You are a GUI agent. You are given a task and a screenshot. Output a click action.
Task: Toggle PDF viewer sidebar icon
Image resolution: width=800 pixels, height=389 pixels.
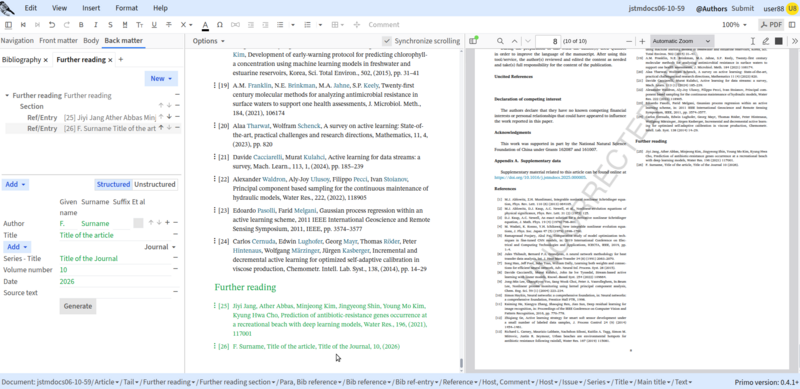point(473,41)
